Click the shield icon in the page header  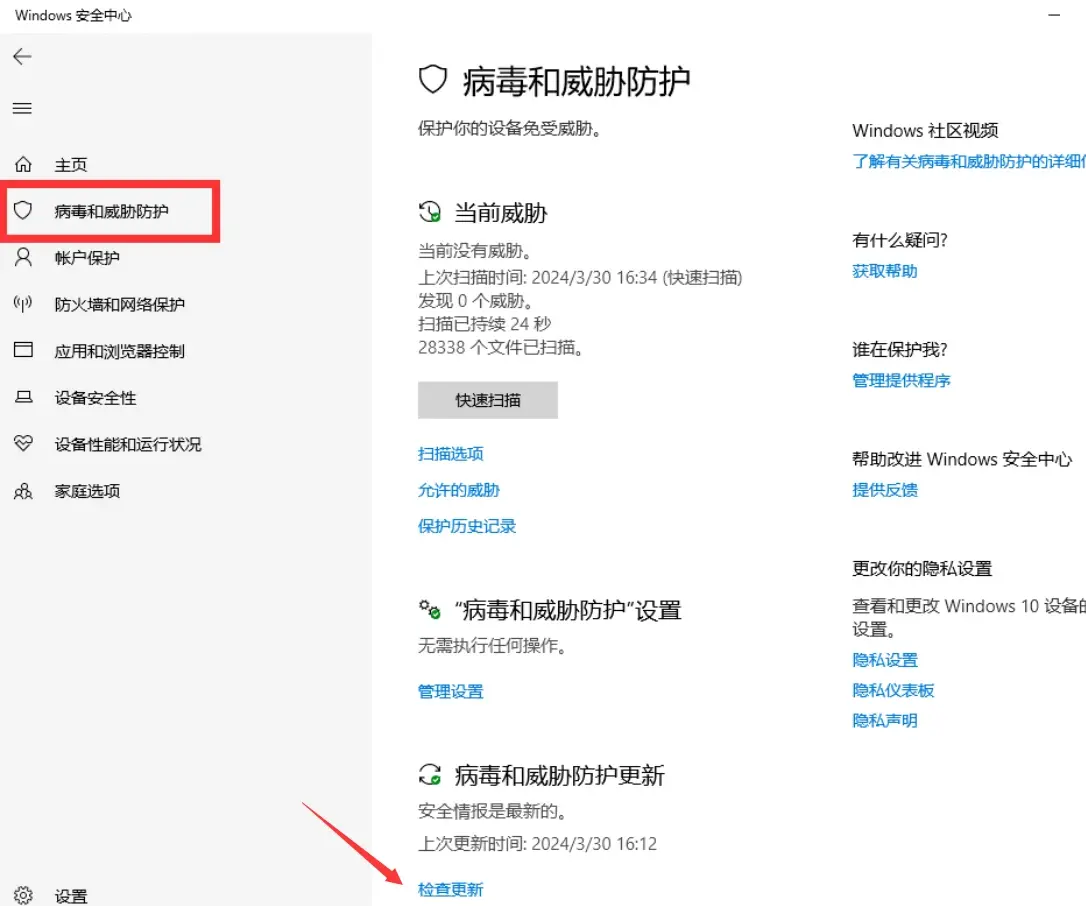click(x=433, y=80)
